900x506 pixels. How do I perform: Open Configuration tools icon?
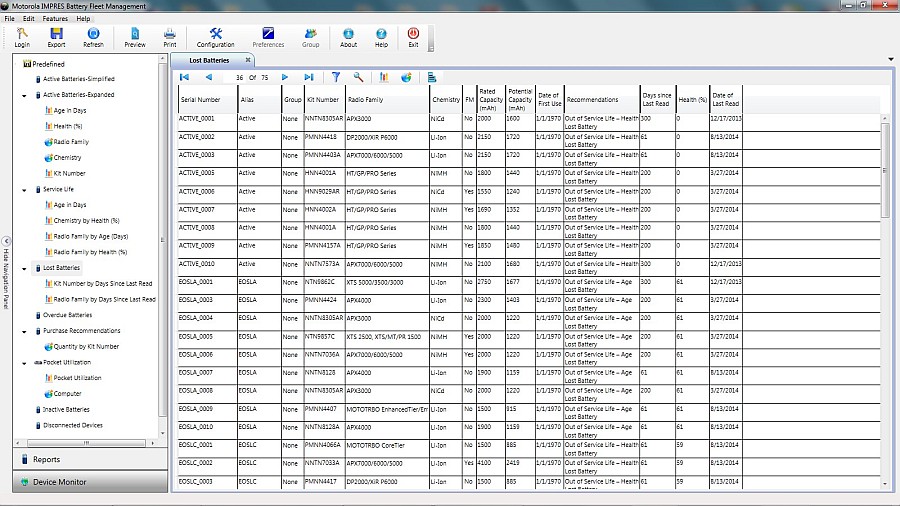pos(215,37)
